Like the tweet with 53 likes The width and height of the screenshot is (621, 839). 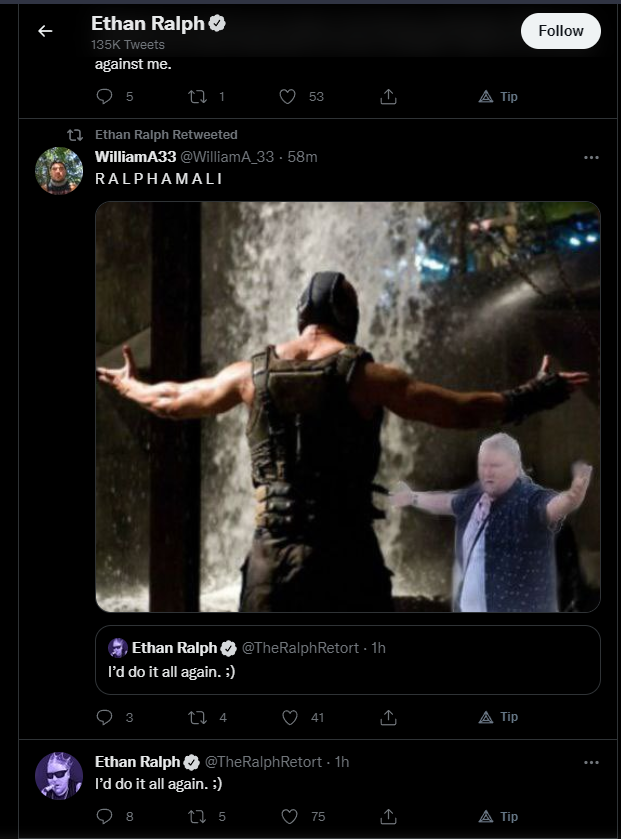click(x=288, y=97)
